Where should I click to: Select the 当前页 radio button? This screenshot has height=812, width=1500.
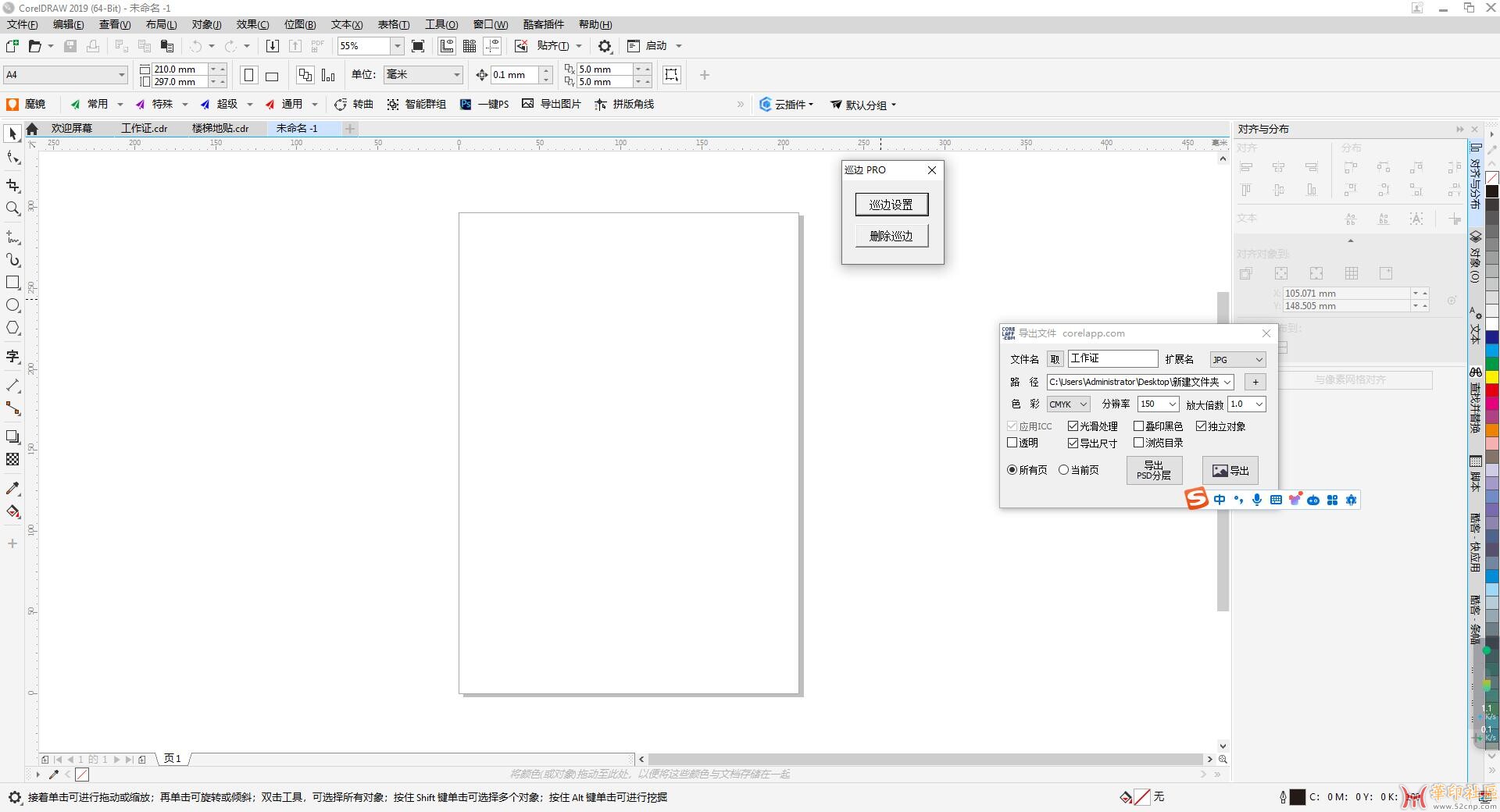[x=1063, y=470]
